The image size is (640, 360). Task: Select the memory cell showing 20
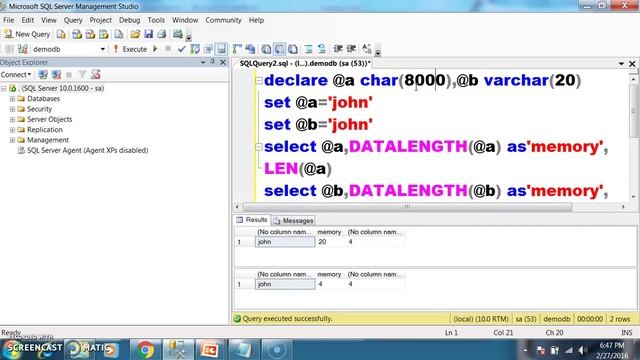coord(330,242)
